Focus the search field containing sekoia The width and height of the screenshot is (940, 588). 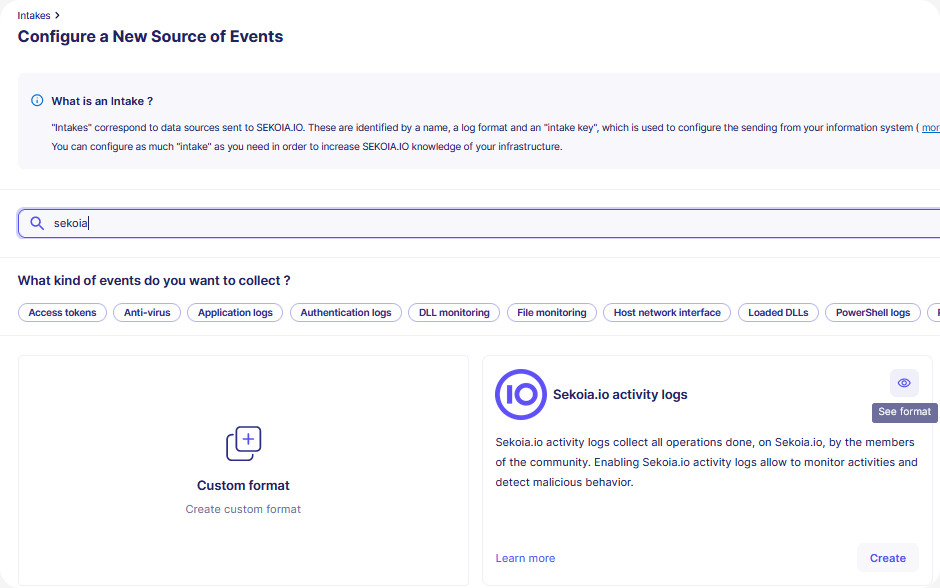(x=480, y=224)
